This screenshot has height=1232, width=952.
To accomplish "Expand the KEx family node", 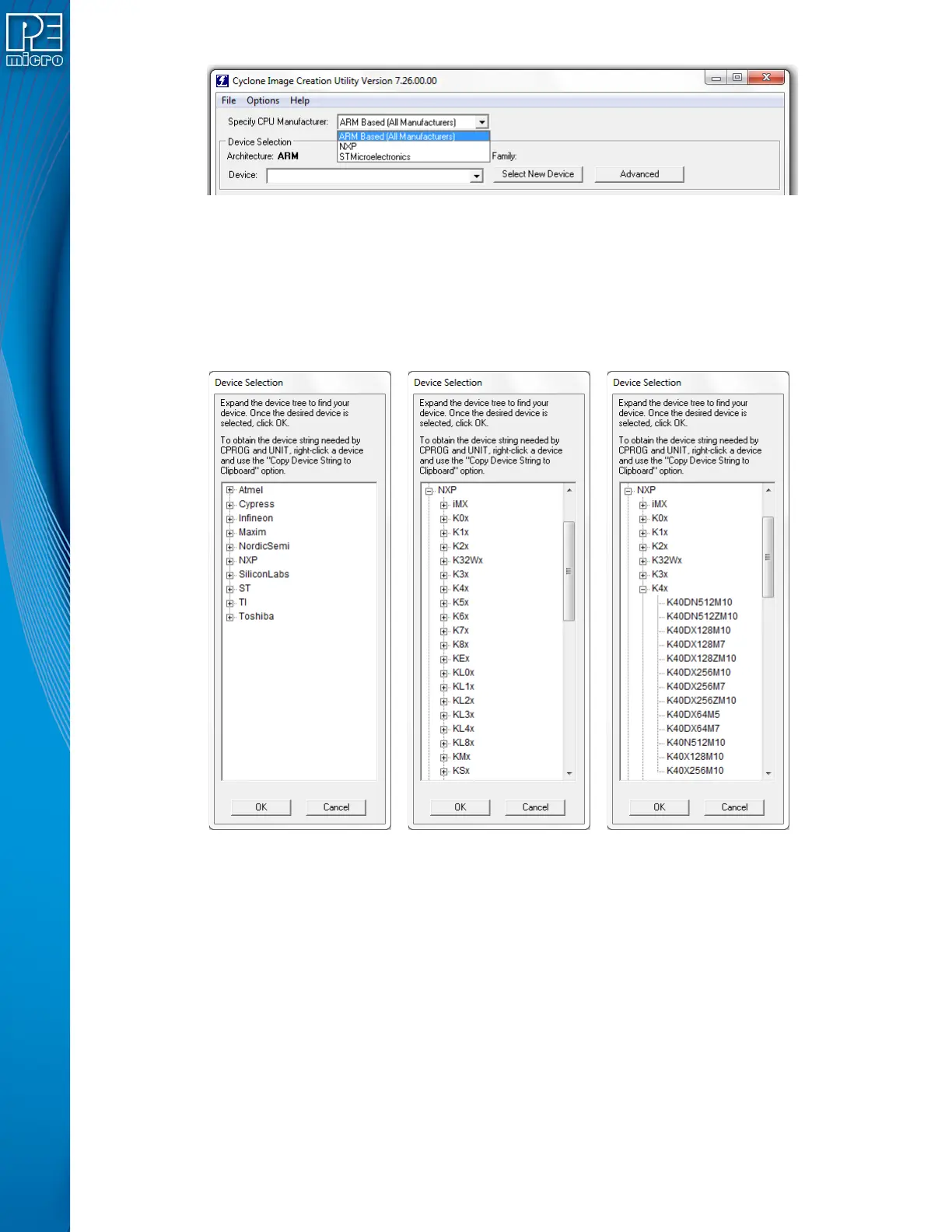I will [444, 659].
